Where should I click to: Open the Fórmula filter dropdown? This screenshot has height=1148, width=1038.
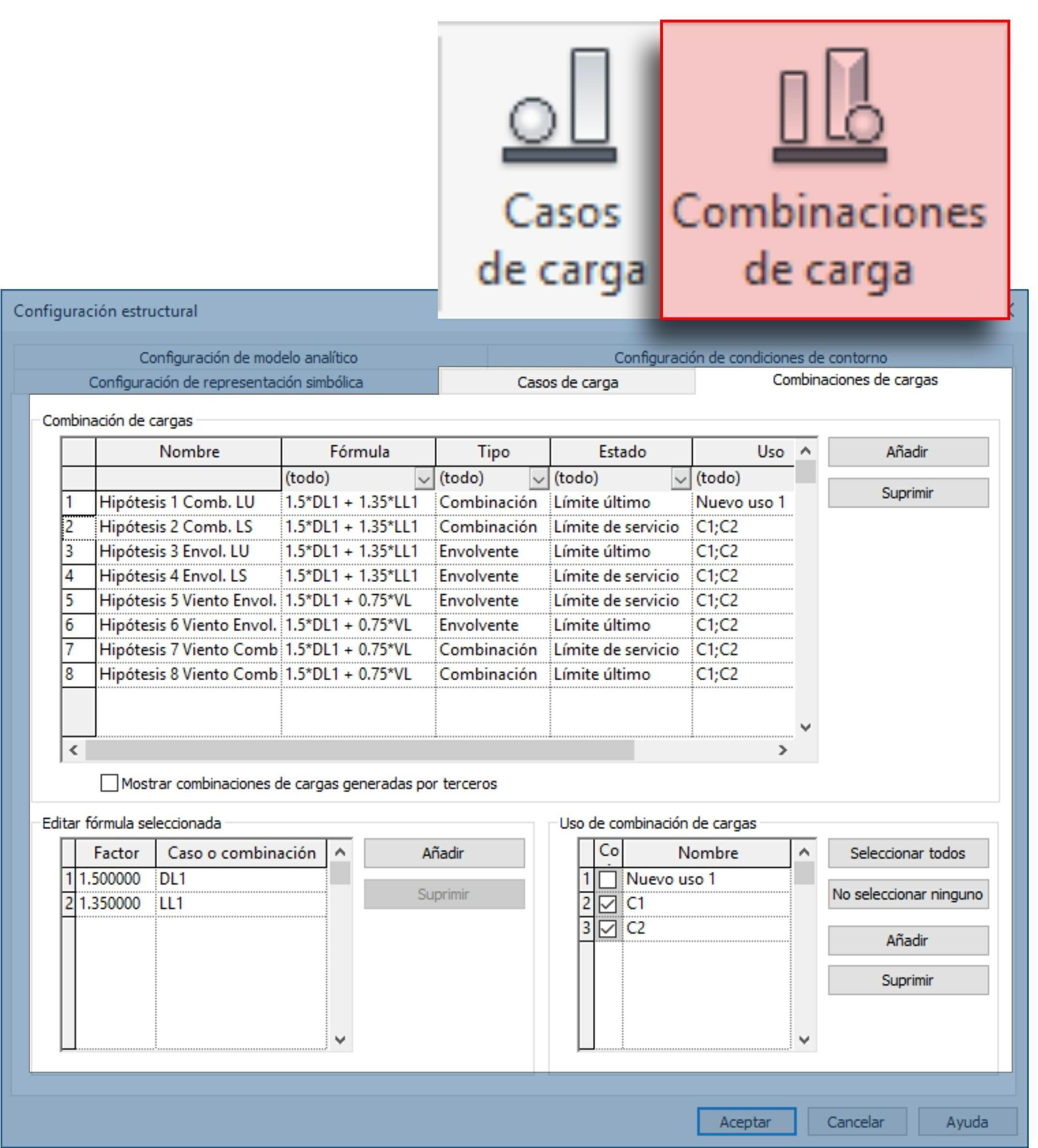[424, 479]
